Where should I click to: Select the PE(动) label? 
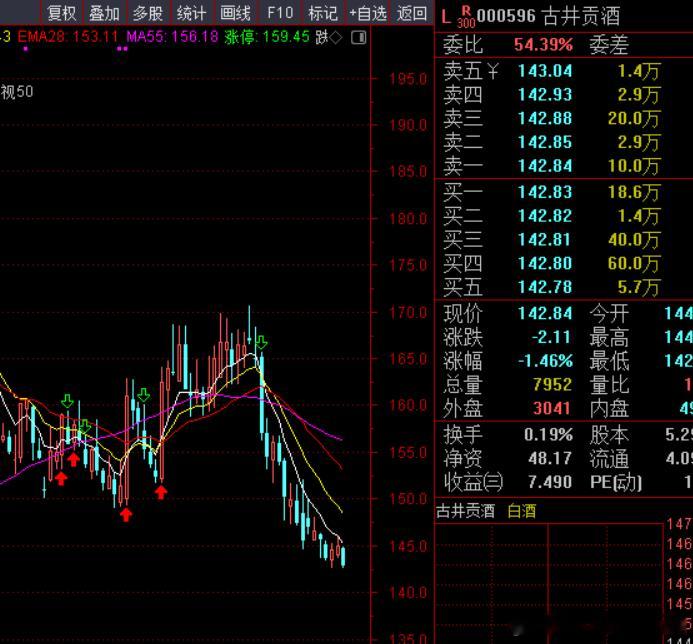(x=616, y=482)
